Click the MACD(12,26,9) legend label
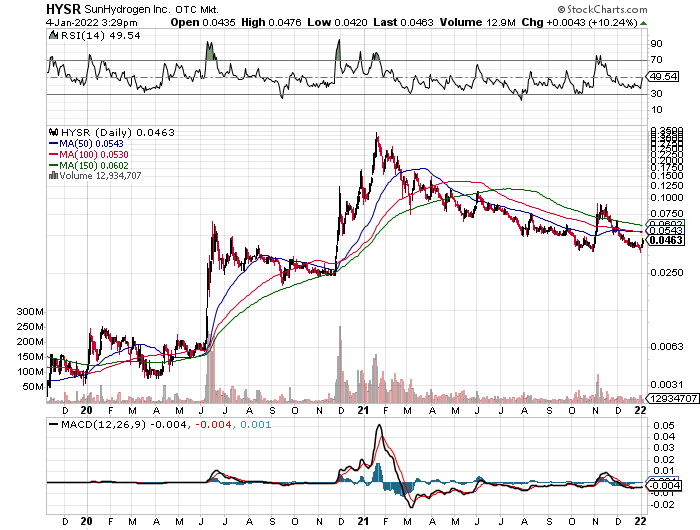700x530 pixels. click(x=103, y=425)
